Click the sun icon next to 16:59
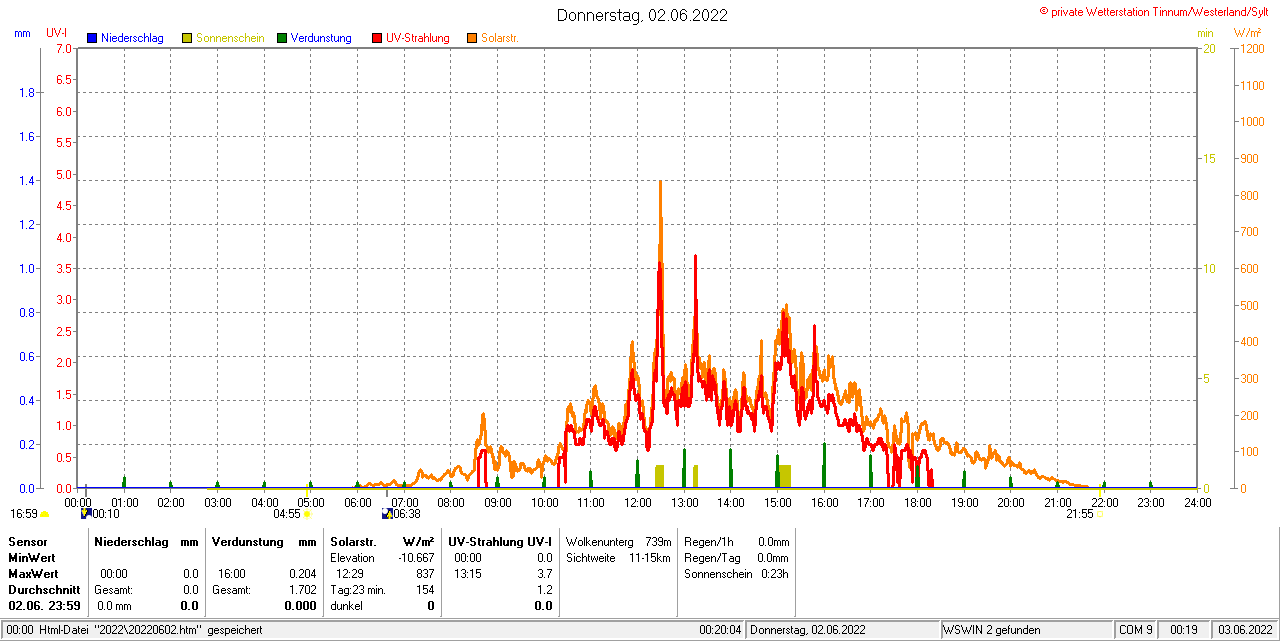This screenshot has width=1280, height=641. coord(44,514)
